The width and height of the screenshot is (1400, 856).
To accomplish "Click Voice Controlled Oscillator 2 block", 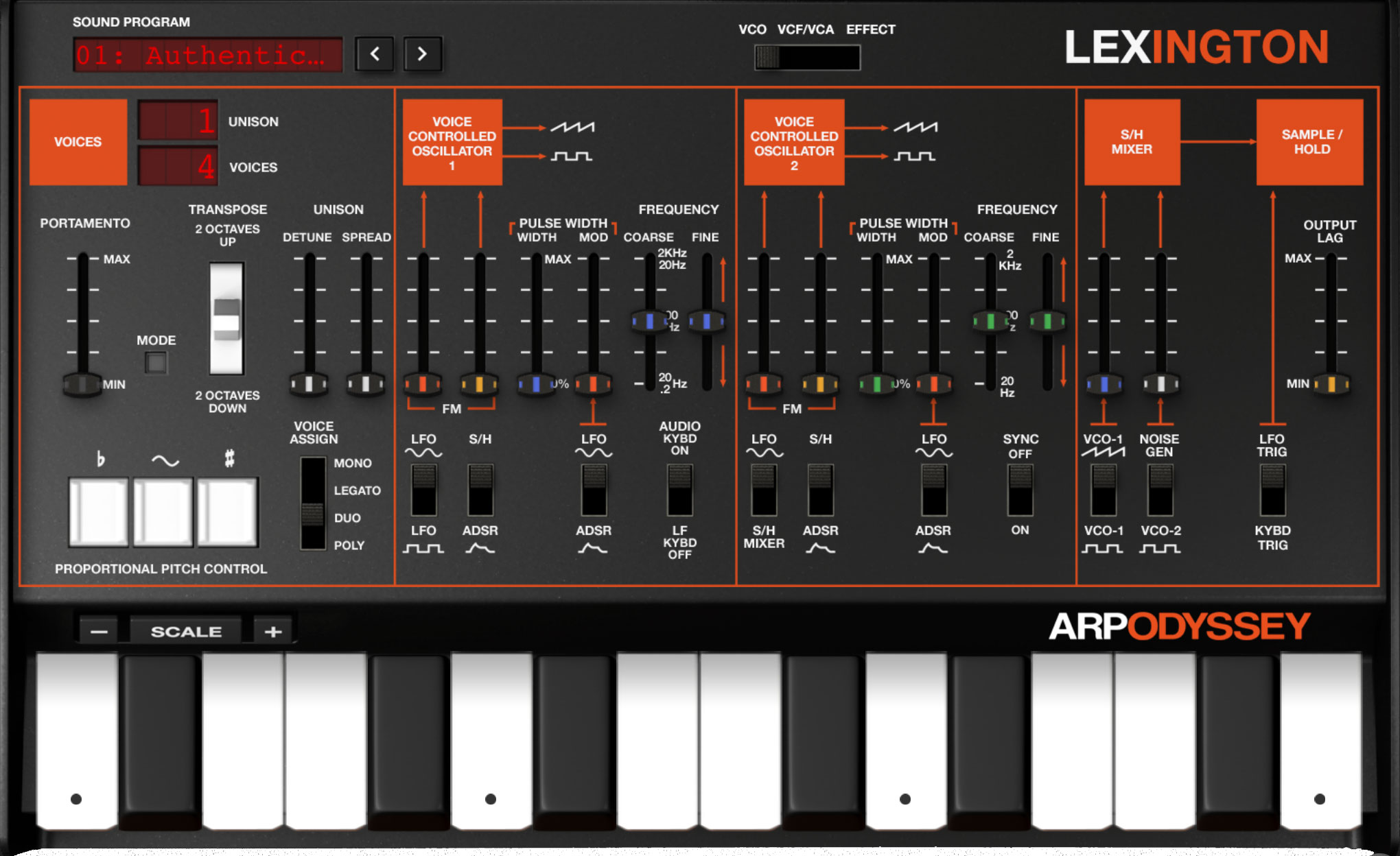I will [794, 142].
